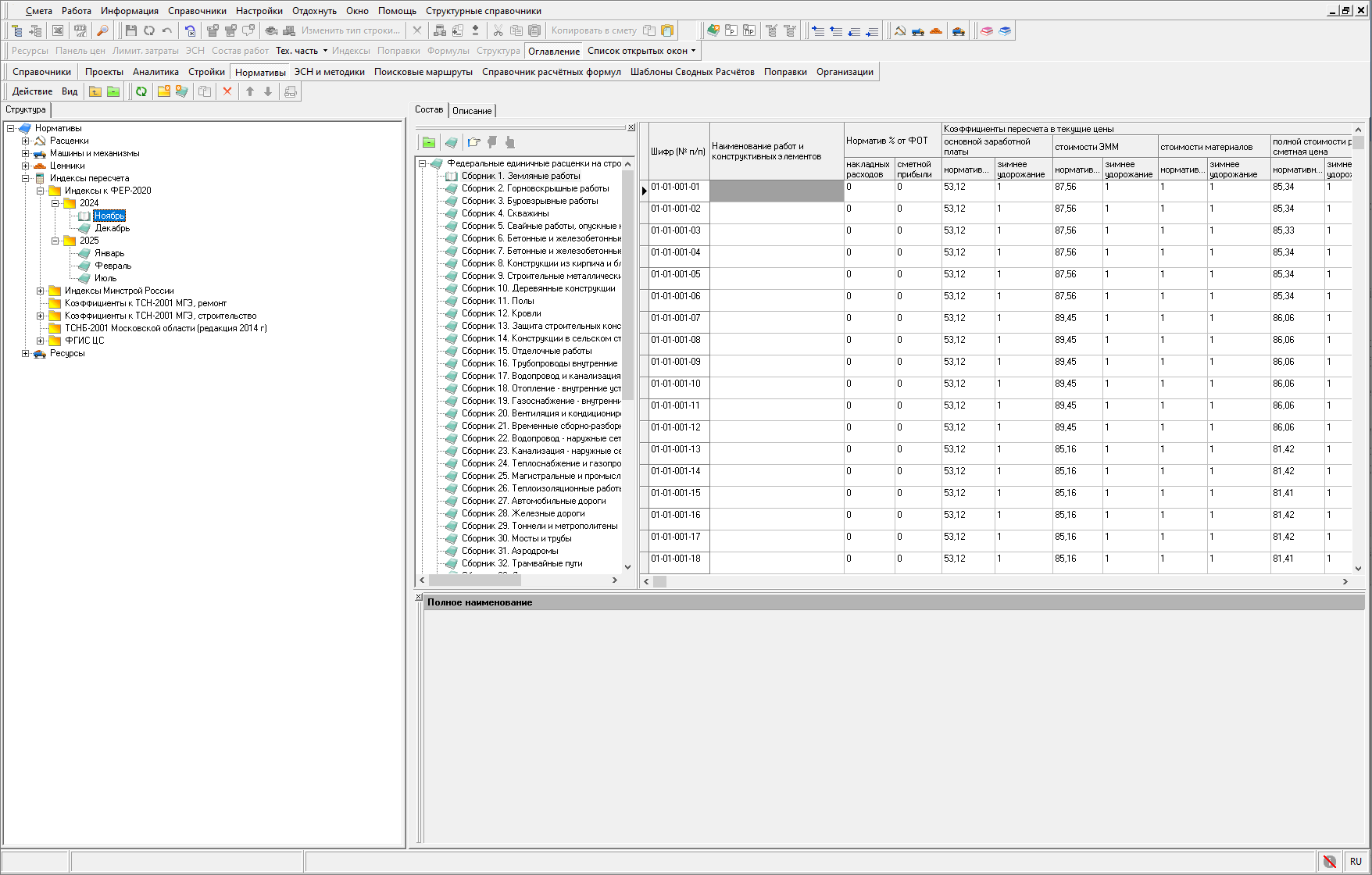The image size is (1372, 875).
Task: Click the save floppy disk icon
Action: pos(130,30)
